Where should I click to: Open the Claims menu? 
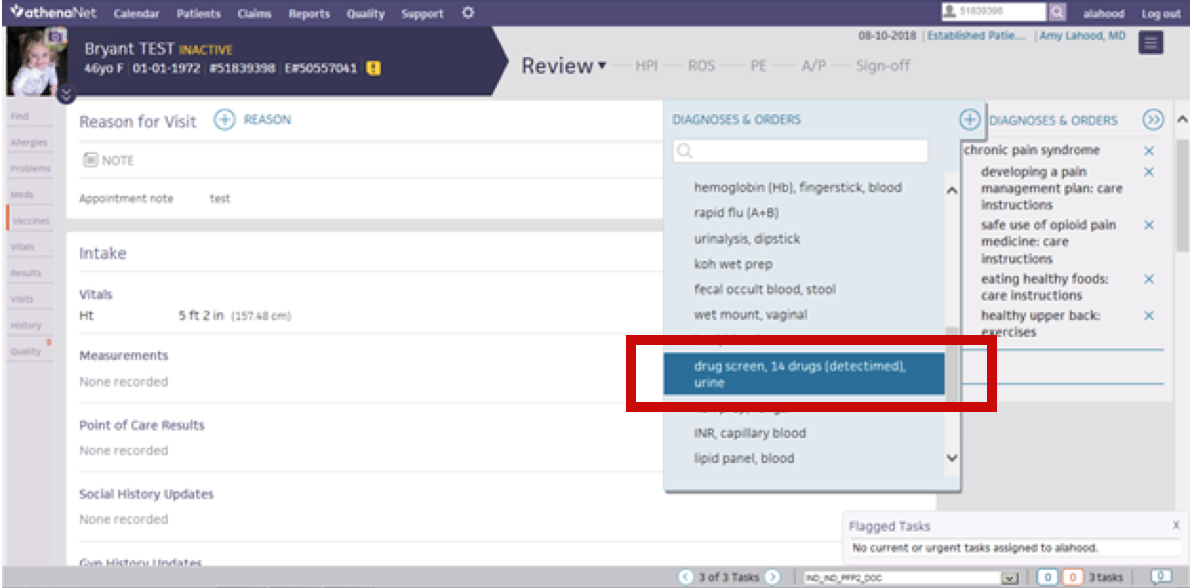(254, 14)
